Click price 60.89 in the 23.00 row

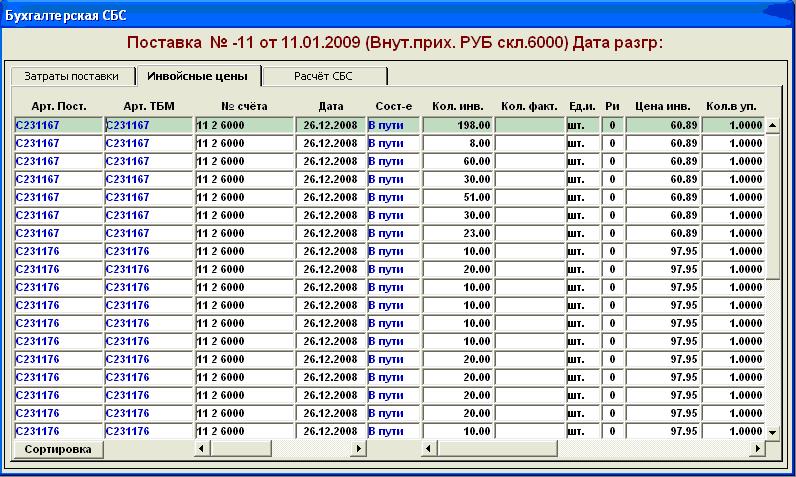click(x=662, y=233)
